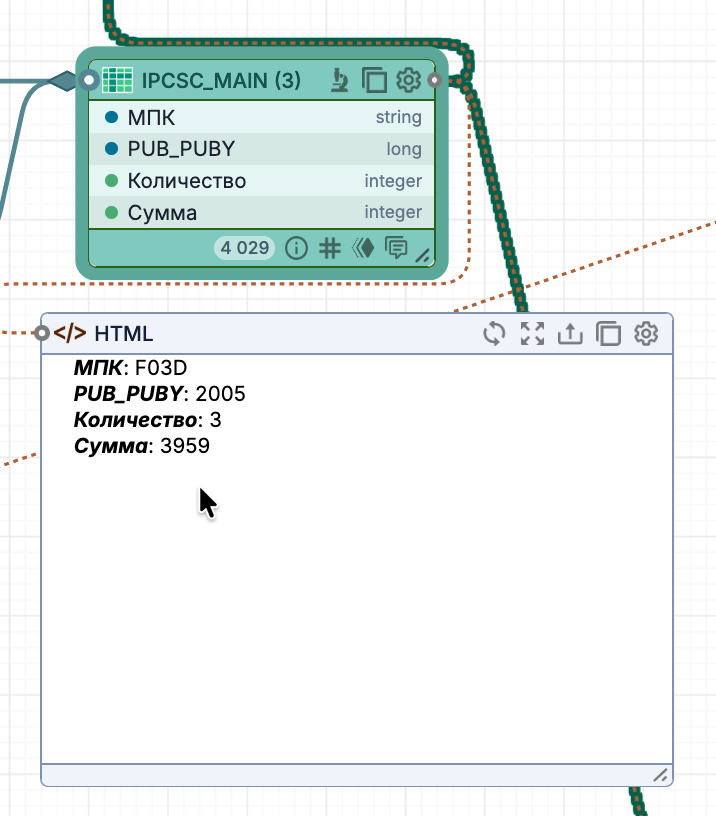Screen dimensions: 716x816
Task: Show info for the IPCSC_MAIN node
Action: click(296, 248)
